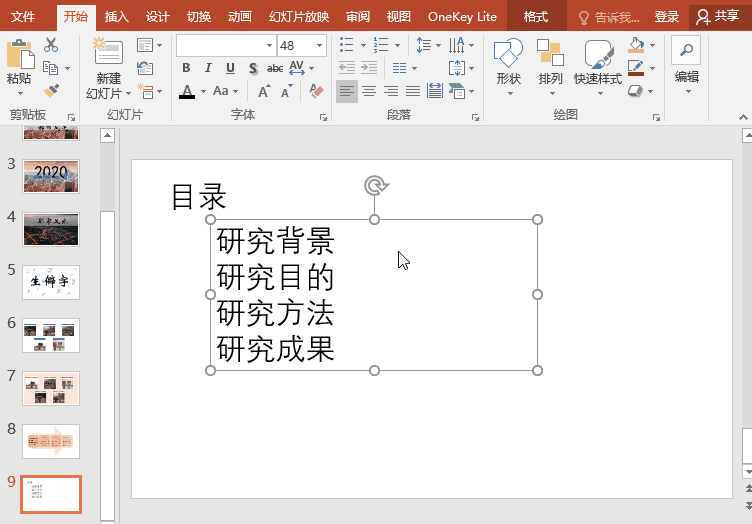Switch to the 动画 tab
This screenshot has width=752, height=524.
click(240, 17)
